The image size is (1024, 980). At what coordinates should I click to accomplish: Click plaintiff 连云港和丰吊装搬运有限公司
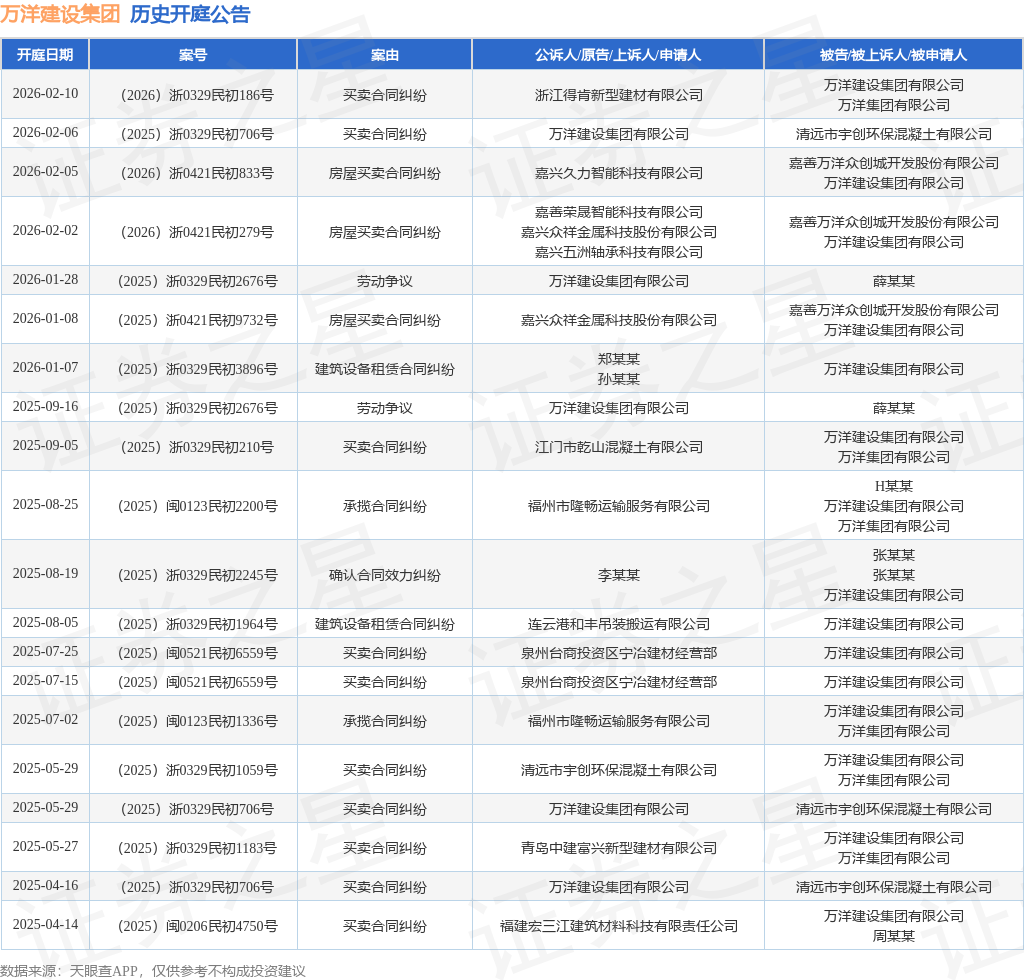(618, 624)
